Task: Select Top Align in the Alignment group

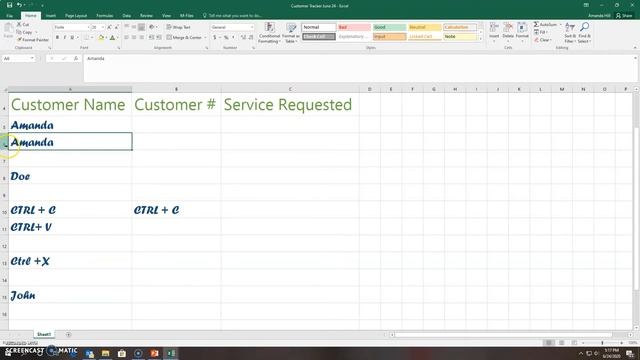Action: 127,27
